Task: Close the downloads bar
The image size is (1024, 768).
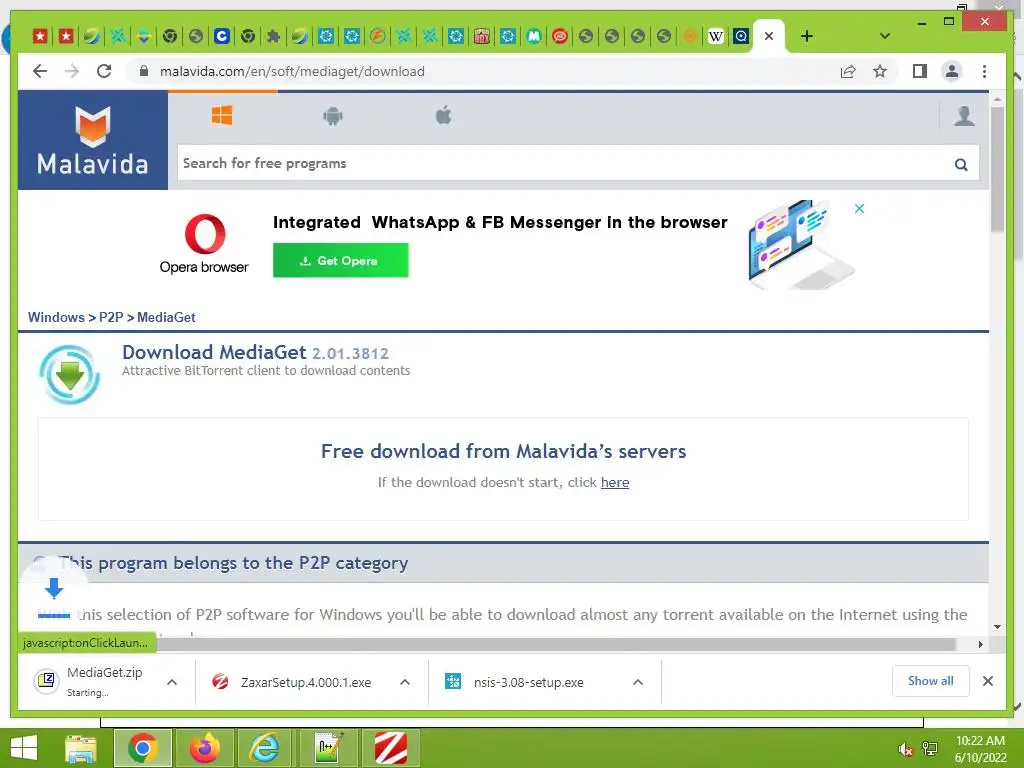Action: [987, 681]
